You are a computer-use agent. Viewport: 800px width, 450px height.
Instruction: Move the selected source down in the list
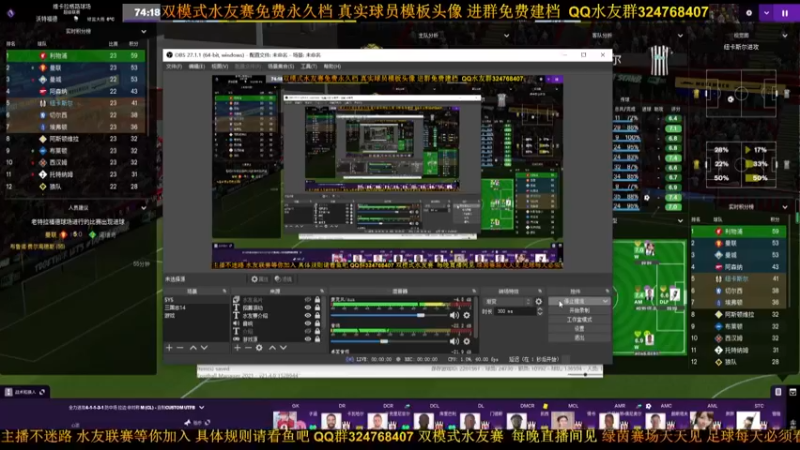283,348
